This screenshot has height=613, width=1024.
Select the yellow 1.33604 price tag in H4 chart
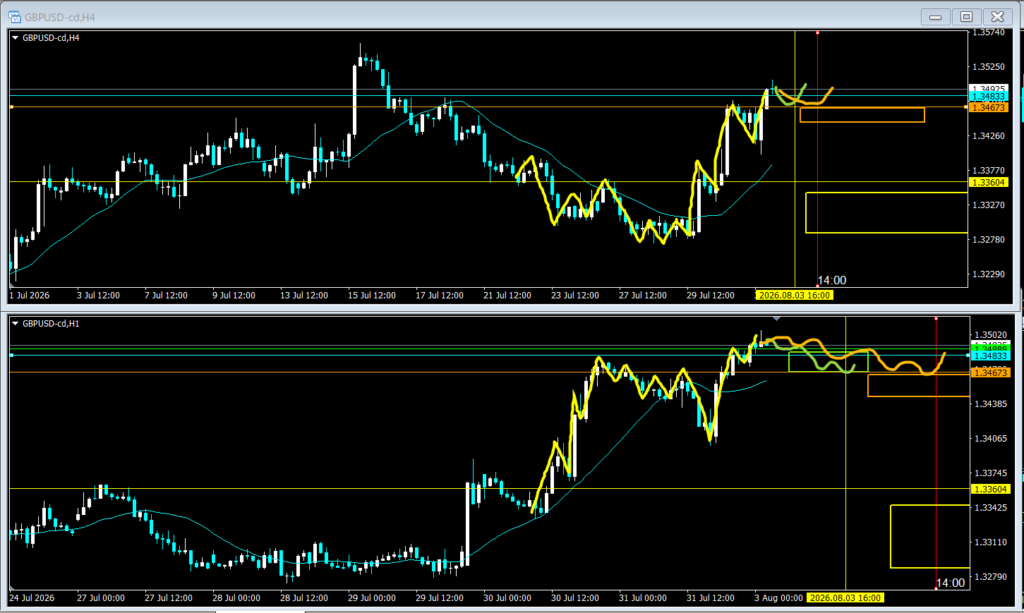pos(989,183)
